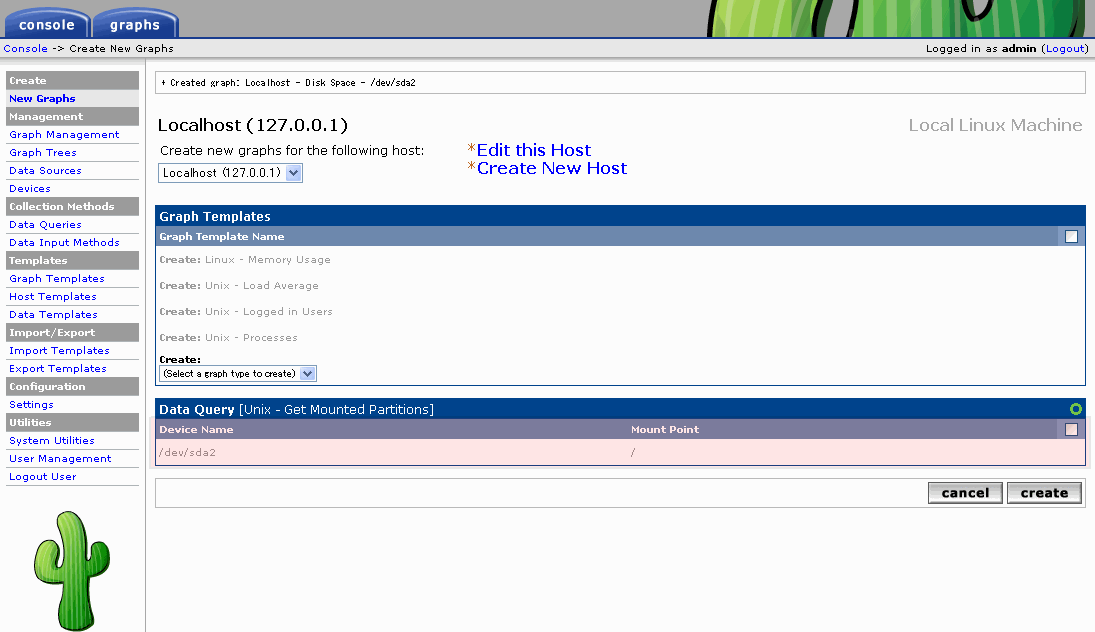Follow the Create New Host link
This screenshot has height=632, width=1095.
click(551, 168)
